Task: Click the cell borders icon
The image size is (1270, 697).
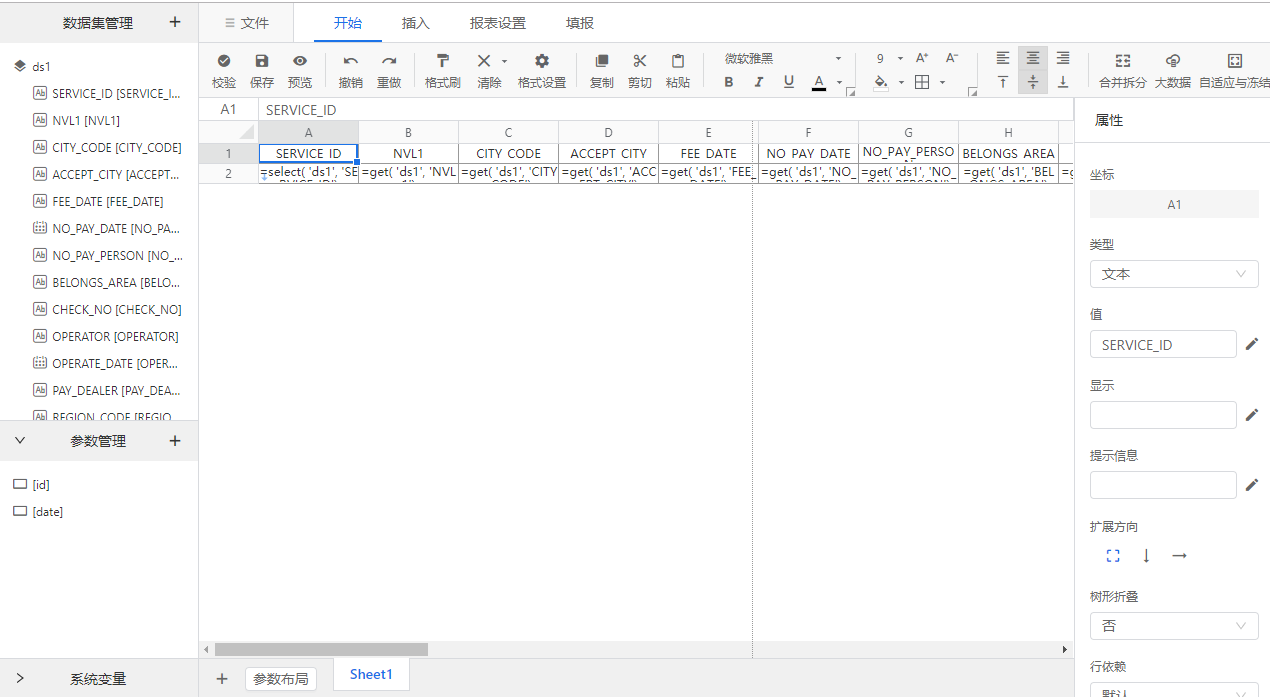Action: [922, 82]
